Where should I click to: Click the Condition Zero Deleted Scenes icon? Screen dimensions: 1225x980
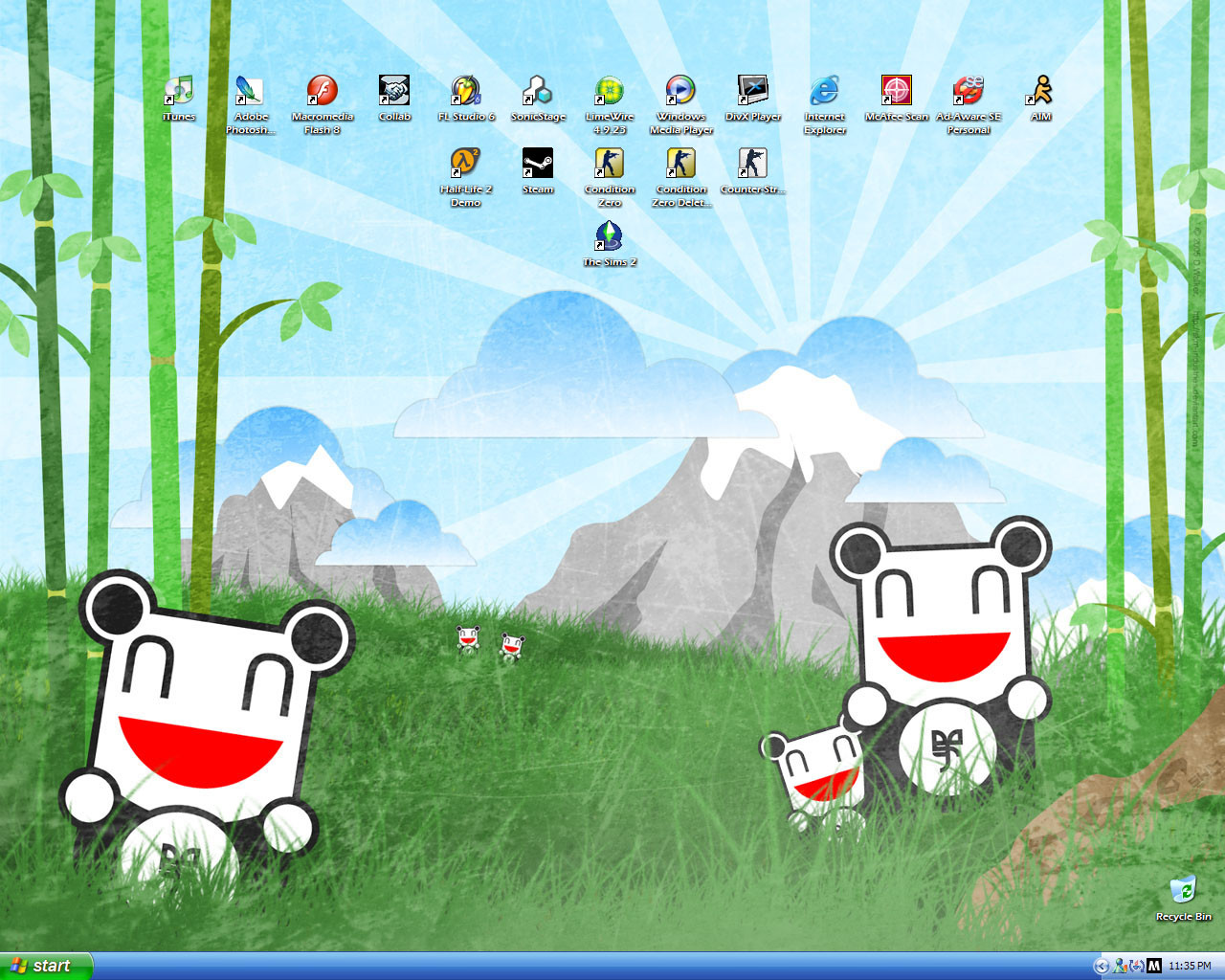point(681,164)
